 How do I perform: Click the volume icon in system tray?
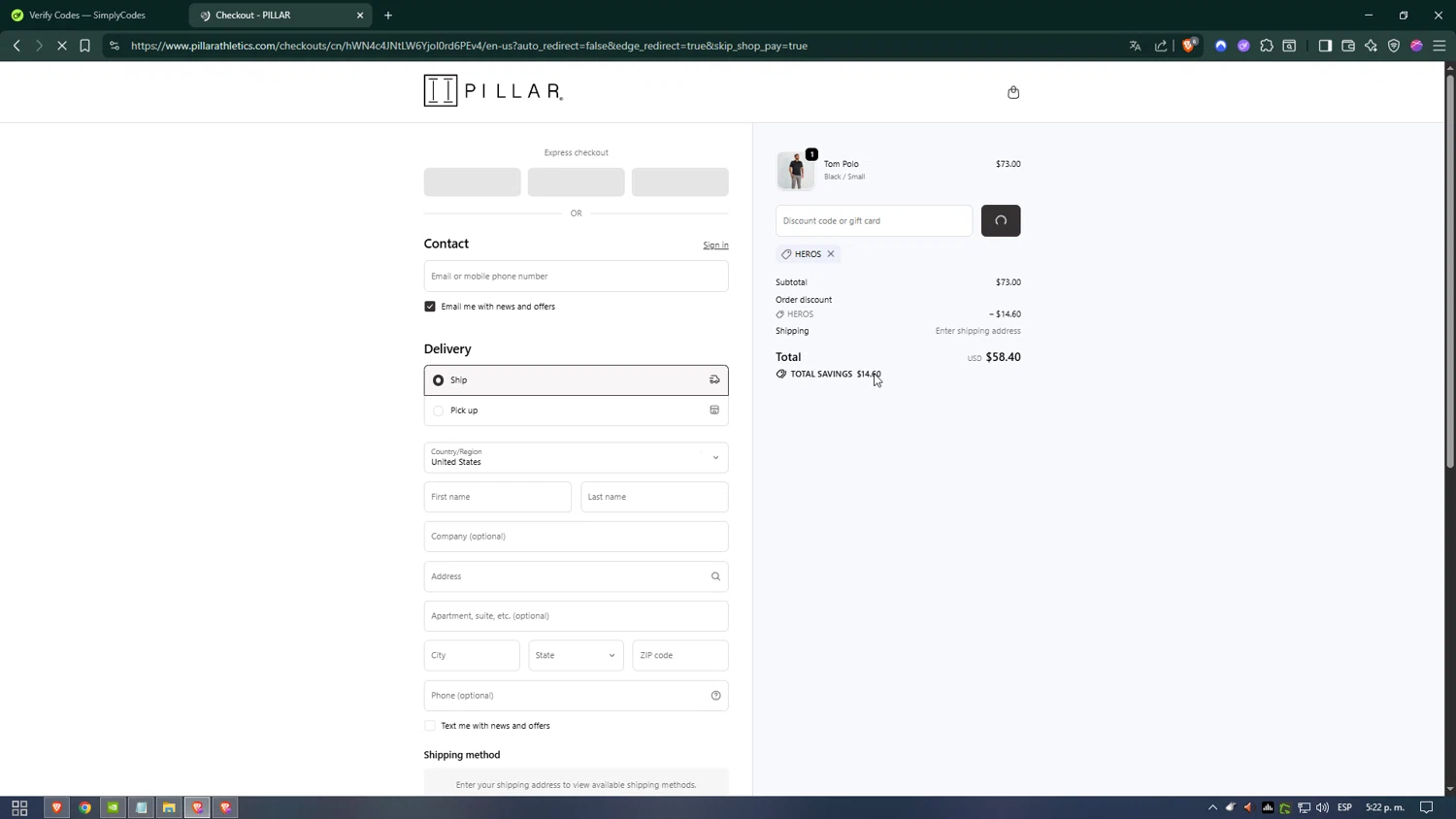(1322, 807)
